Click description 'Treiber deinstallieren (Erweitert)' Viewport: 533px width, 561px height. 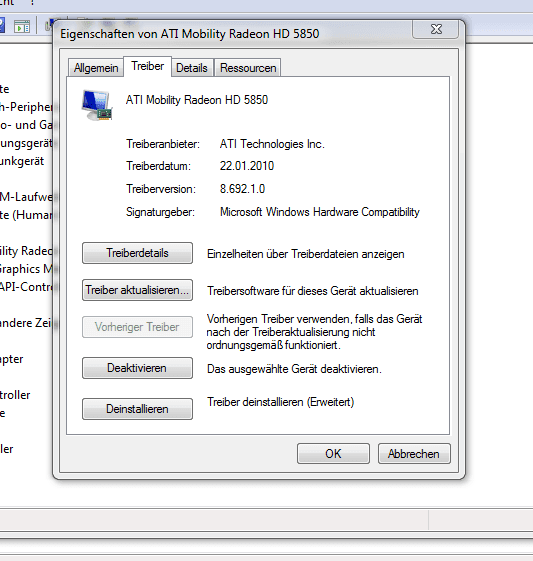click(281, 402)
